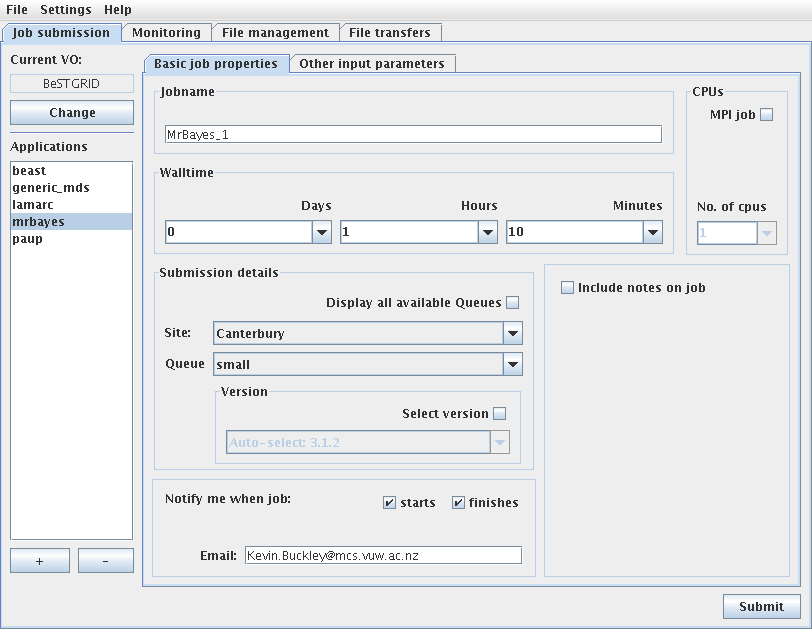Toggle the Select version checkbox

[x=500, y=414]
